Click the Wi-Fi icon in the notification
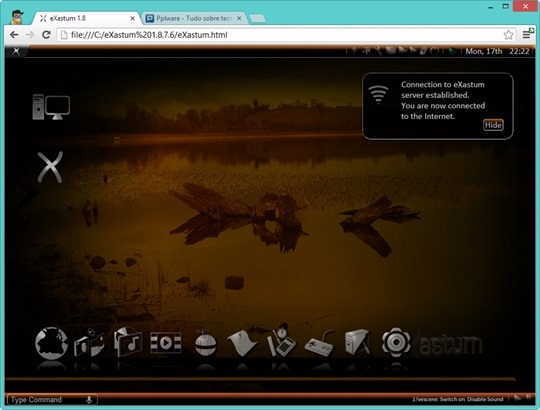The width and height of the screenshot is (540, 410). [378, 94]
